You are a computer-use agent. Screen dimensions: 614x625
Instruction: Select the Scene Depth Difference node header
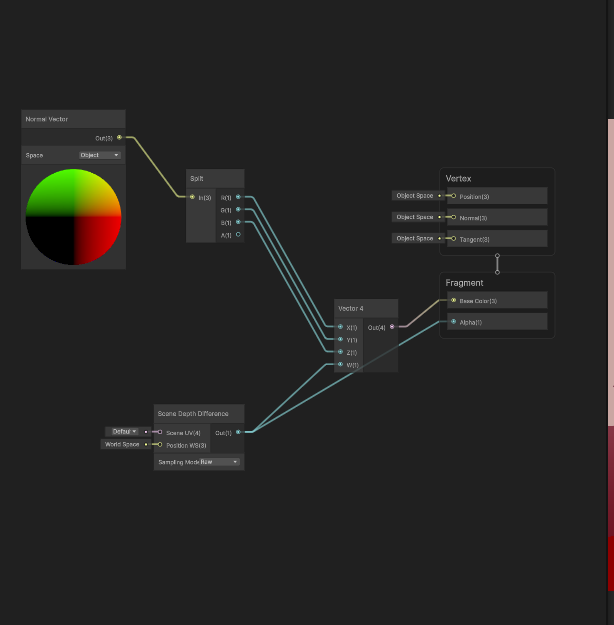[193, 413]
